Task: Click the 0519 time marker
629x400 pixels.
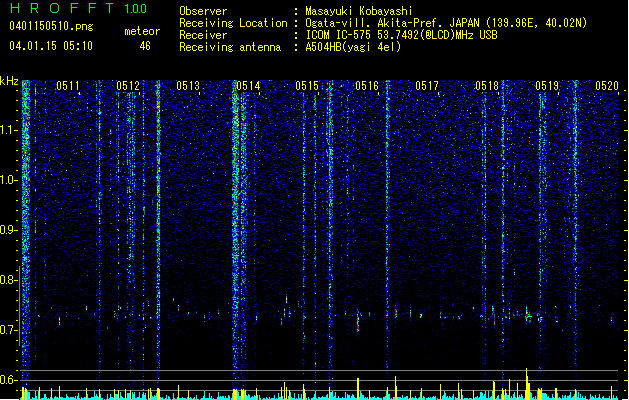Action: 547,86
